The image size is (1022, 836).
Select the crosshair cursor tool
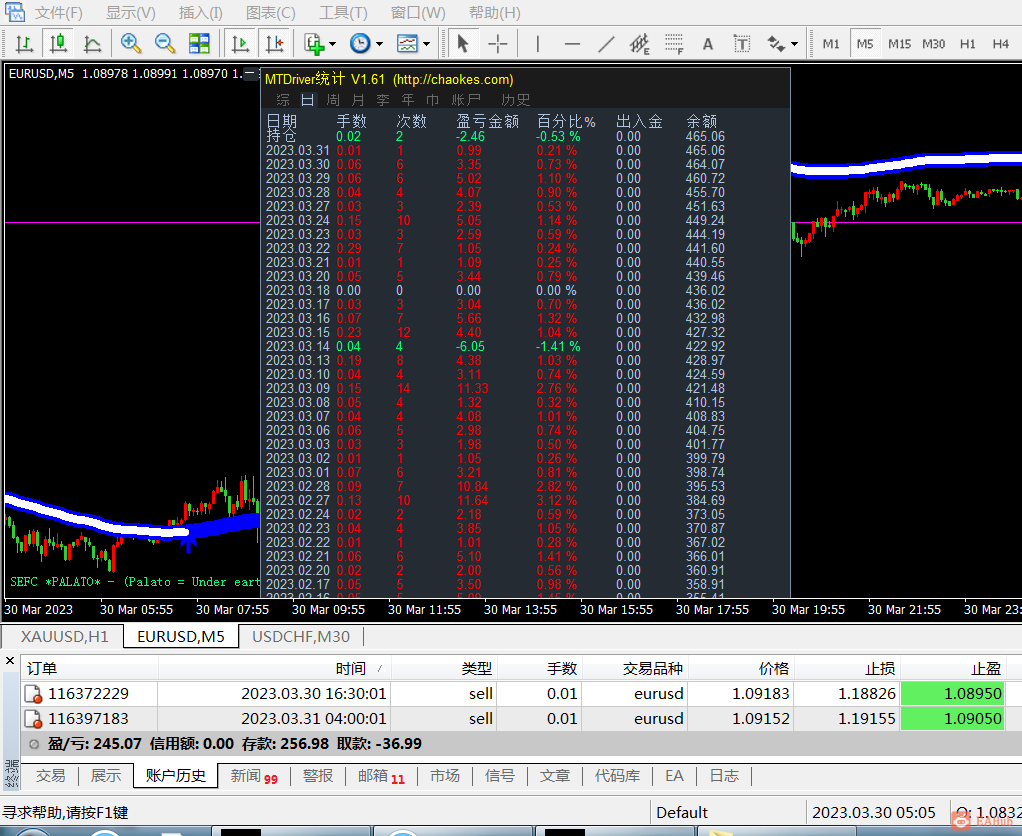pyautogui.click(x=497, y=43)
